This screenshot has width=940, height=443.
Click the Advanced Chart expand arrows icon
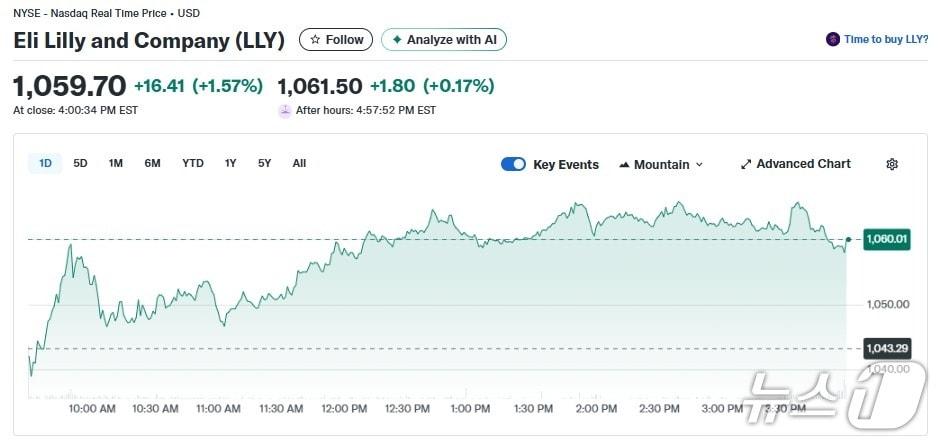coord(745,164)
